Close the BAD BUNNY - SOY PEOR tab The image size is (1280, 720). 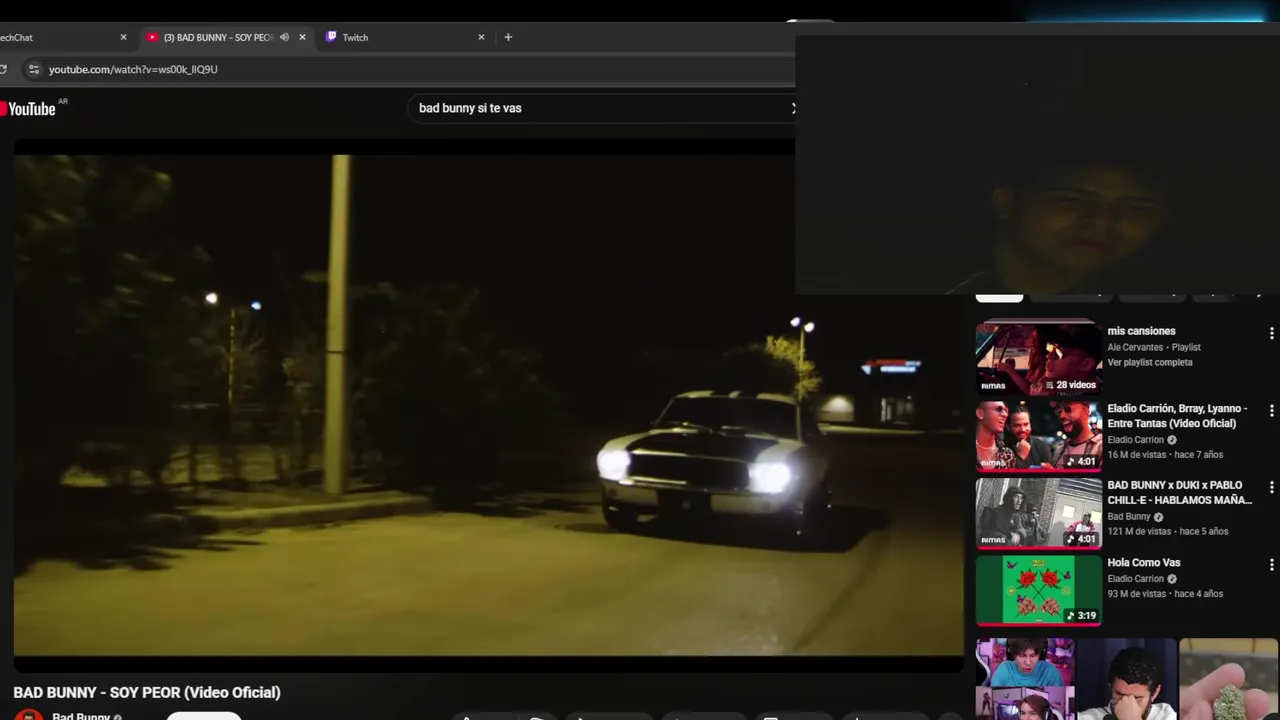pos(302,37)
